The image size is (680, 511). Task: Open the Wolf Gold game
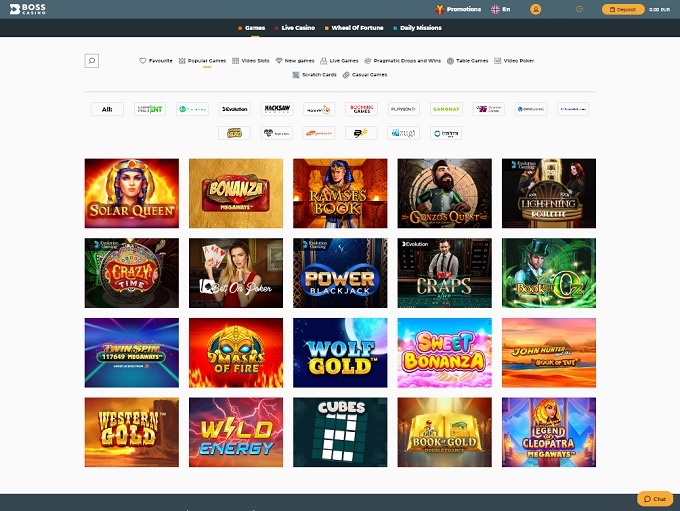tap(340, 353)
